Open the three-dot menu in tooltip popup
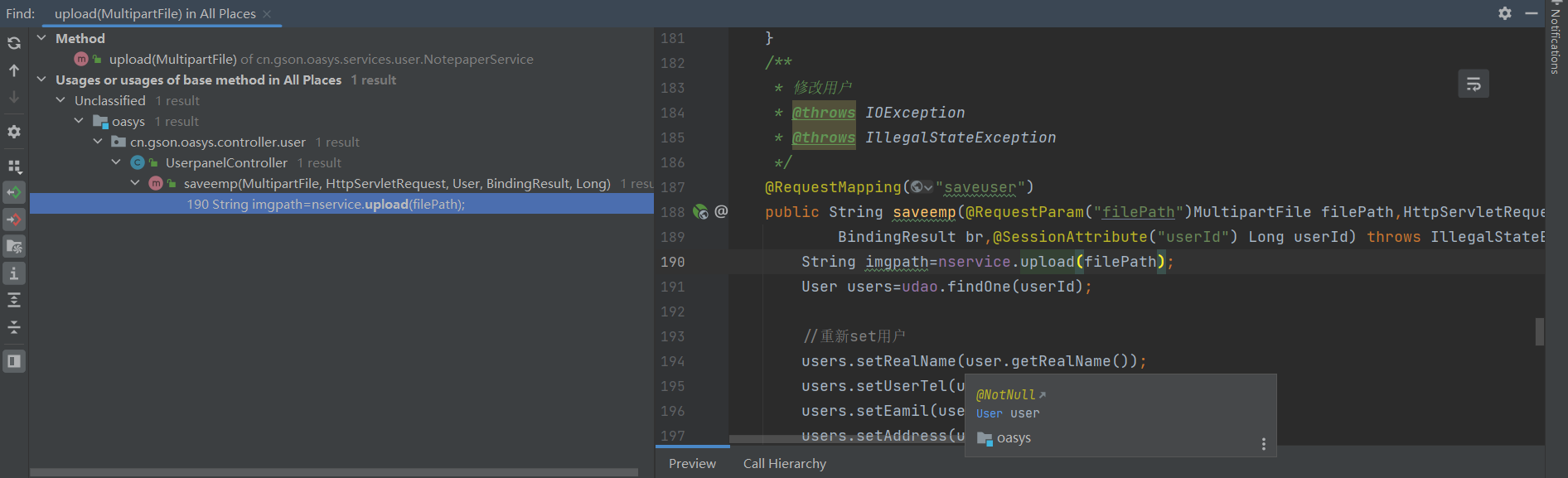This screenshot has height=478, width=1568. pos(1263,444)
